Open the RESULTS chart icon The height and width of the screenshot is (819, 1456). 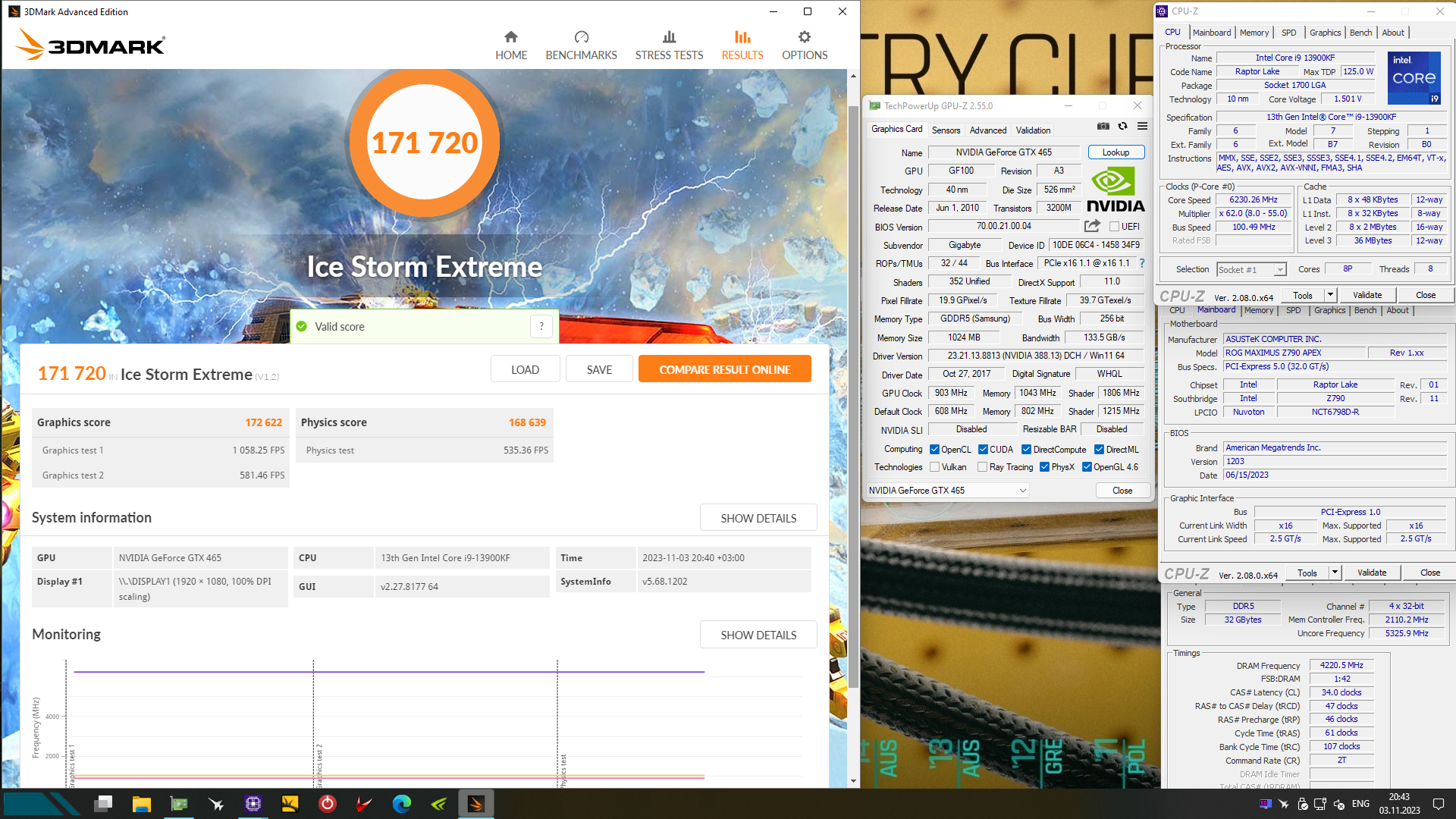tap(742, 37)
